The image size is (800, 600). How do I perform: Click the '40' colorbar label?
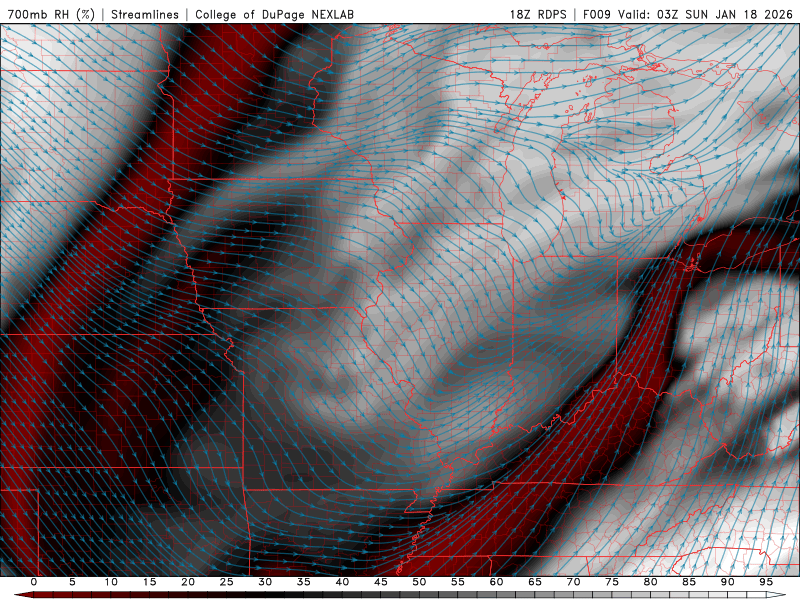(342, 582)
